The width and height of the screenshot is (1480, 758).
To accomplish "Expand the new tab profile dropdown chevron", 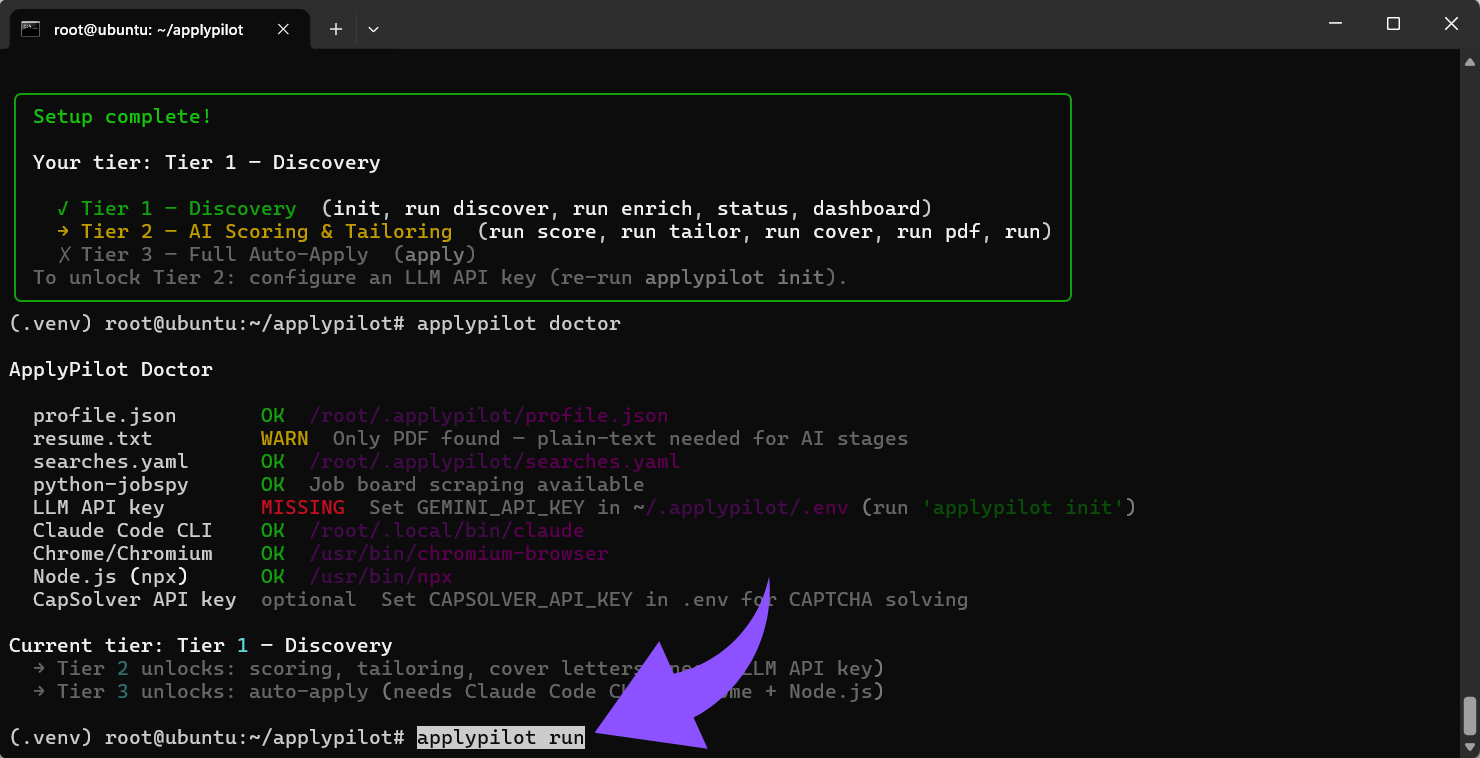I will tap(373, 29).
